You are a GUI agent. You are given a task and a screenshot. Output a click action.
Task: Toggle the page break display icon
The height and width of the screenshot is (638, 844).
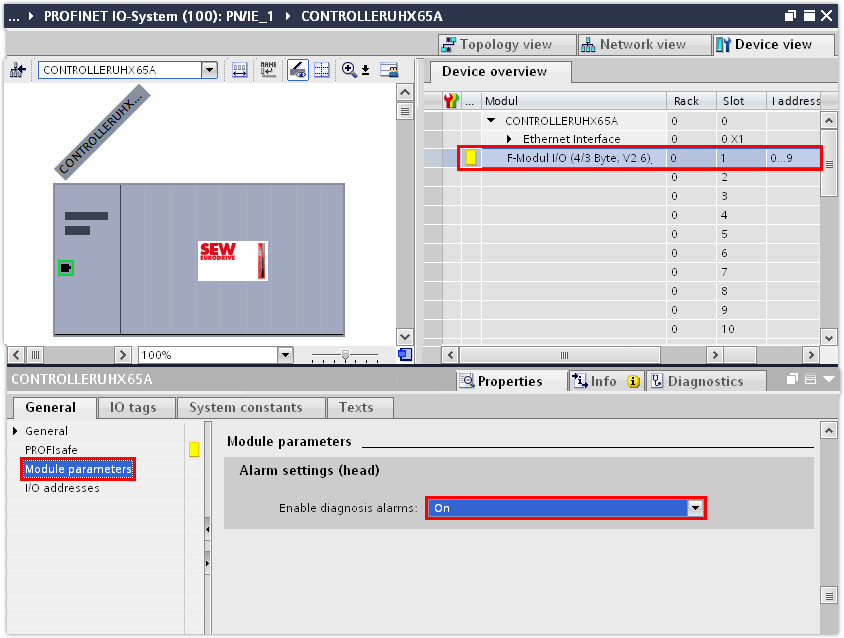pos(321,70)
